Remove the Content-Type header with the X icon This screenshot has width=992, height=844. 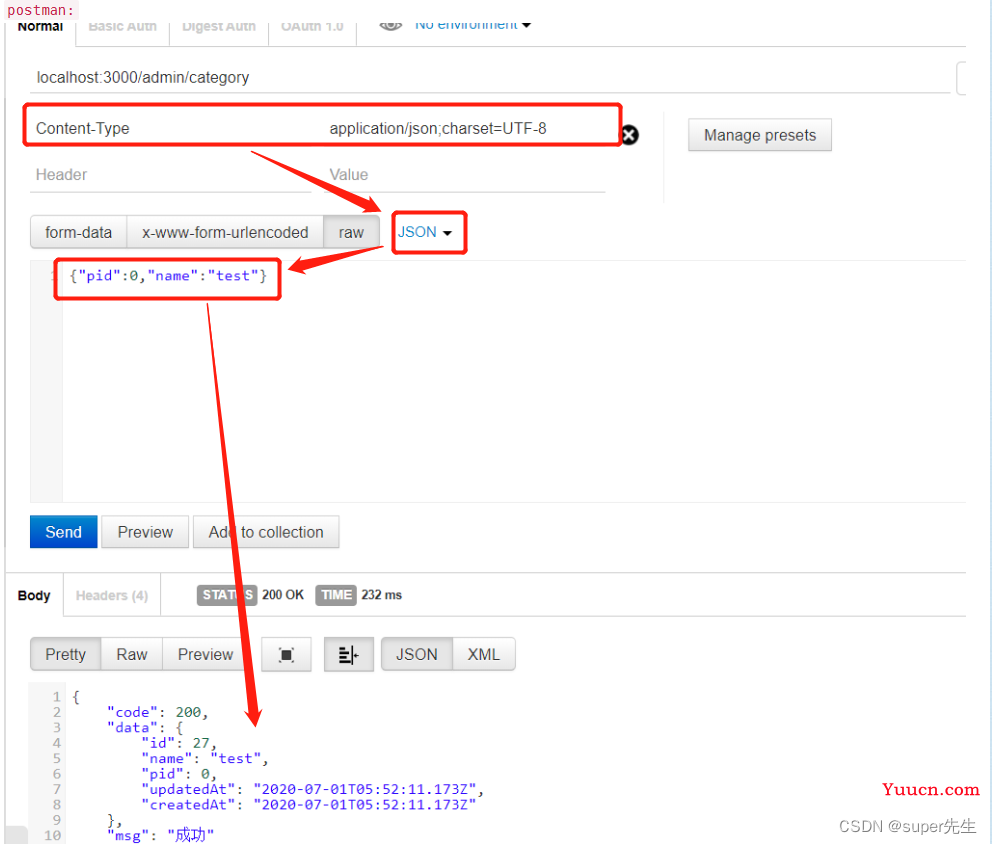(629, 135)
